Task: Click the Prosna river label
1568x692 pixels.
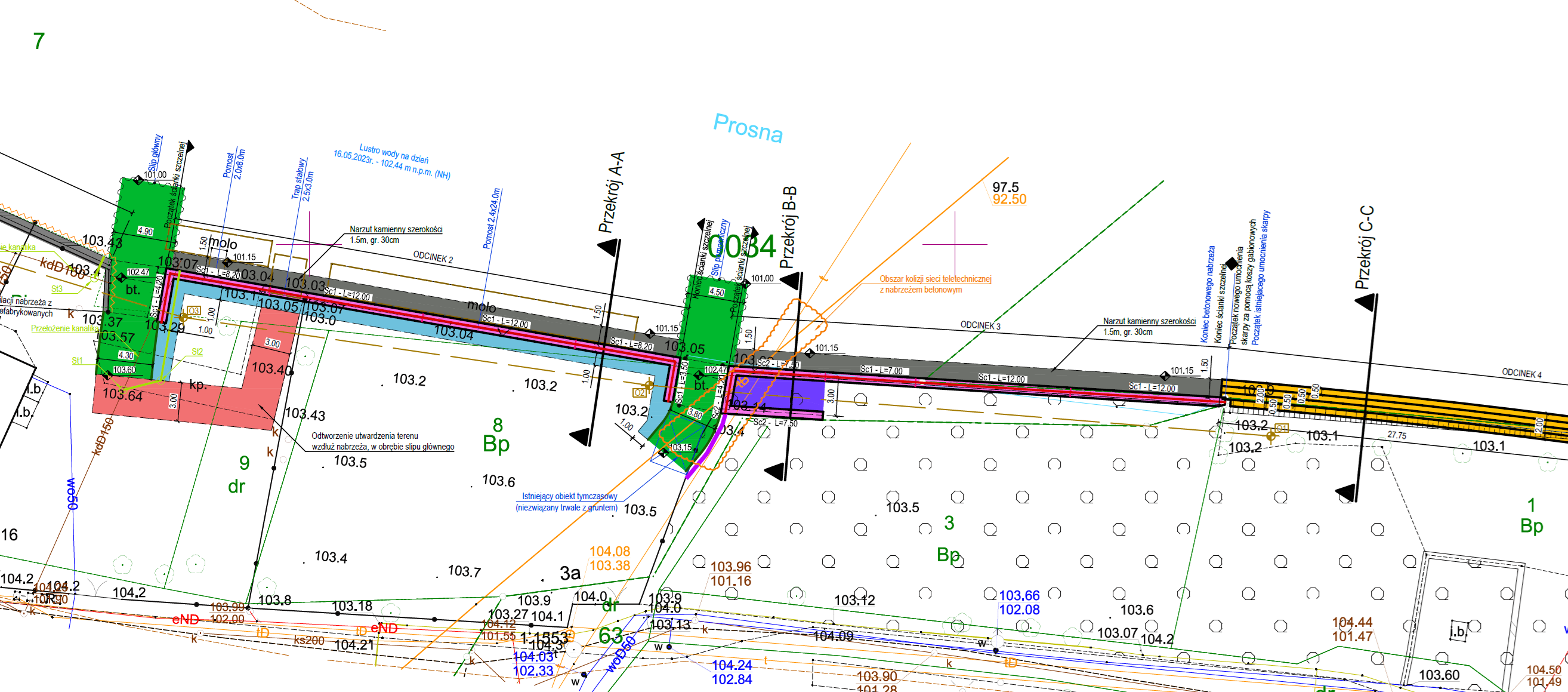Action: click(748, 128)
